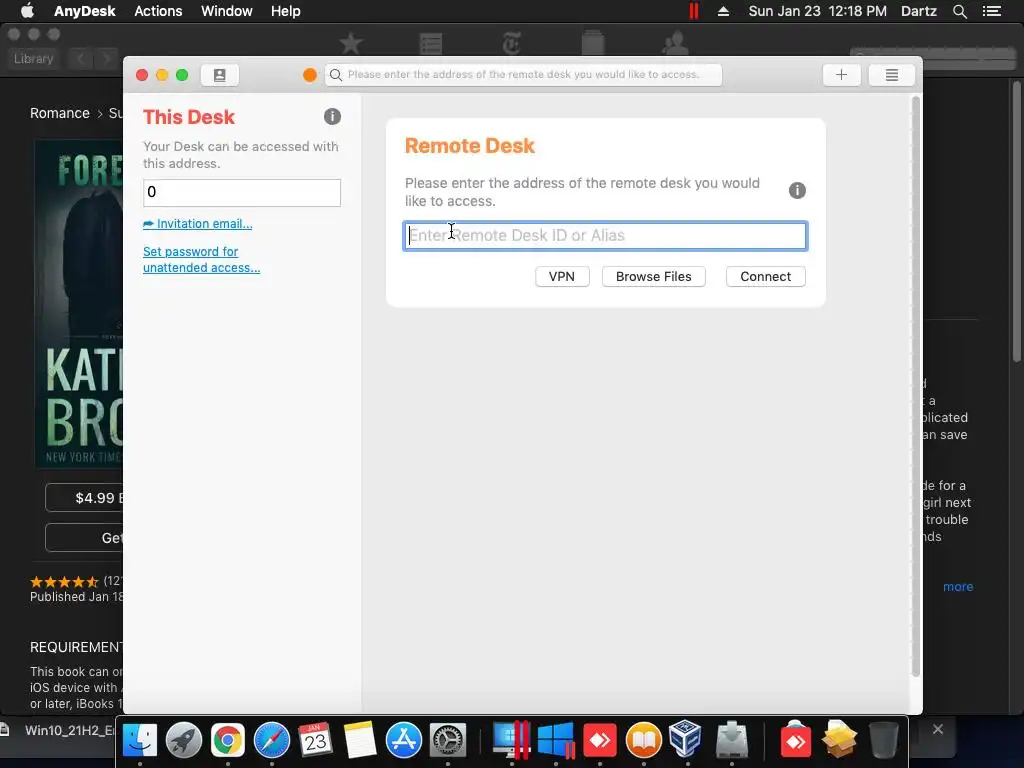The width and height of the screenshot is (1024, 768).
Task: Click the AnyDesk icon beside Books in the Dock
Action: 600,740
